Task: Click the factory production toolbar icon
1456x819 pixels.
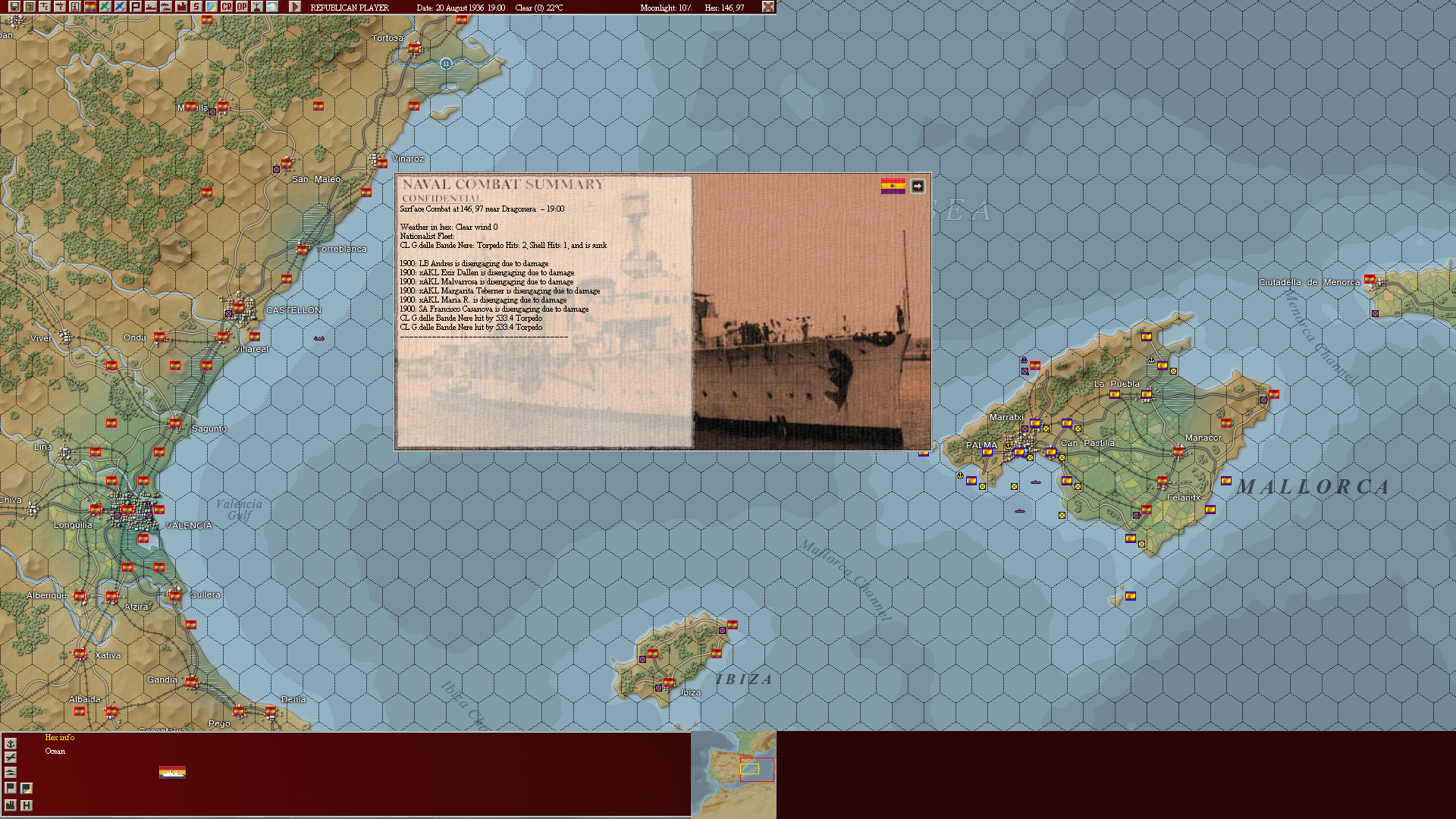Action: [x=180, y=8]
